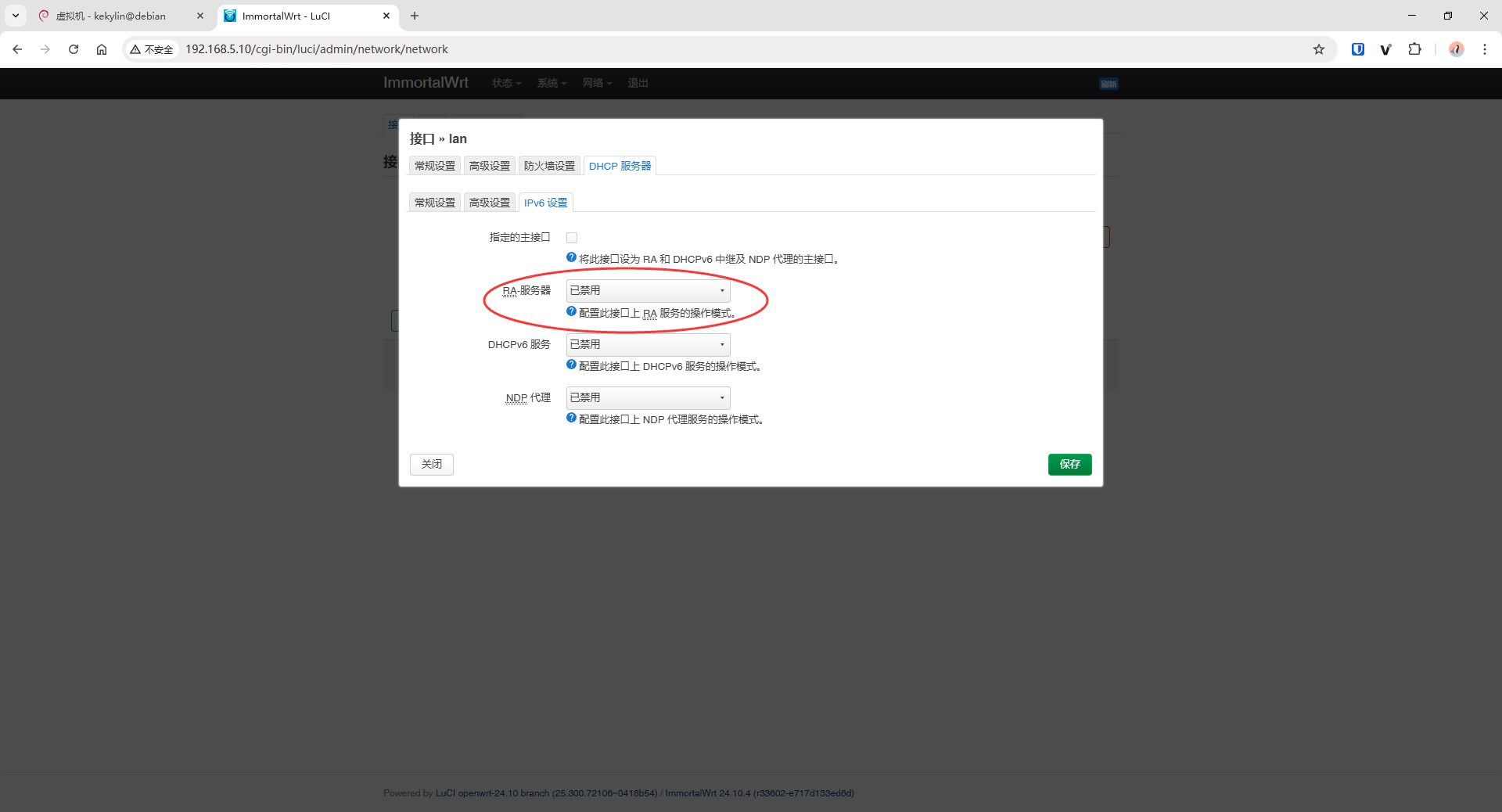
Task: Click the browser home icon
Action: point(102,49)
